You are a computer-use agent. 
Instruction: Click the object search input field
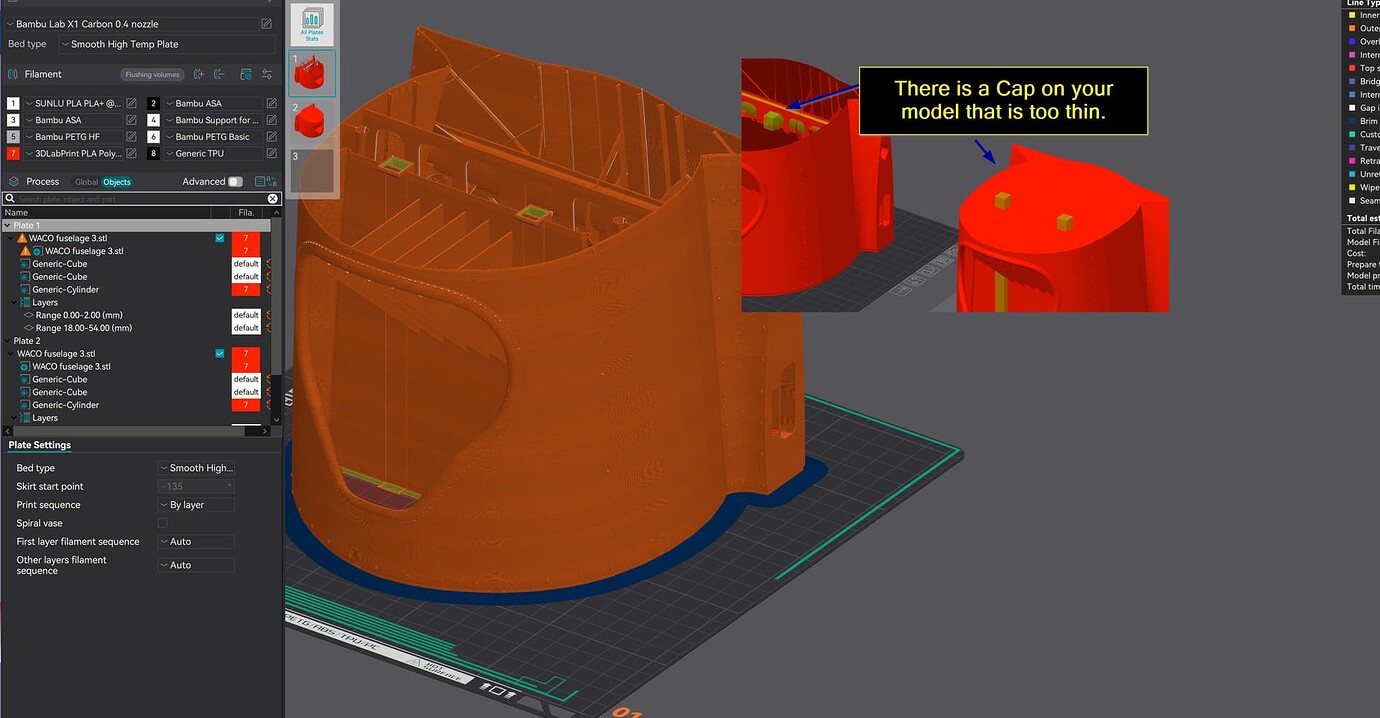coord(141,199)
